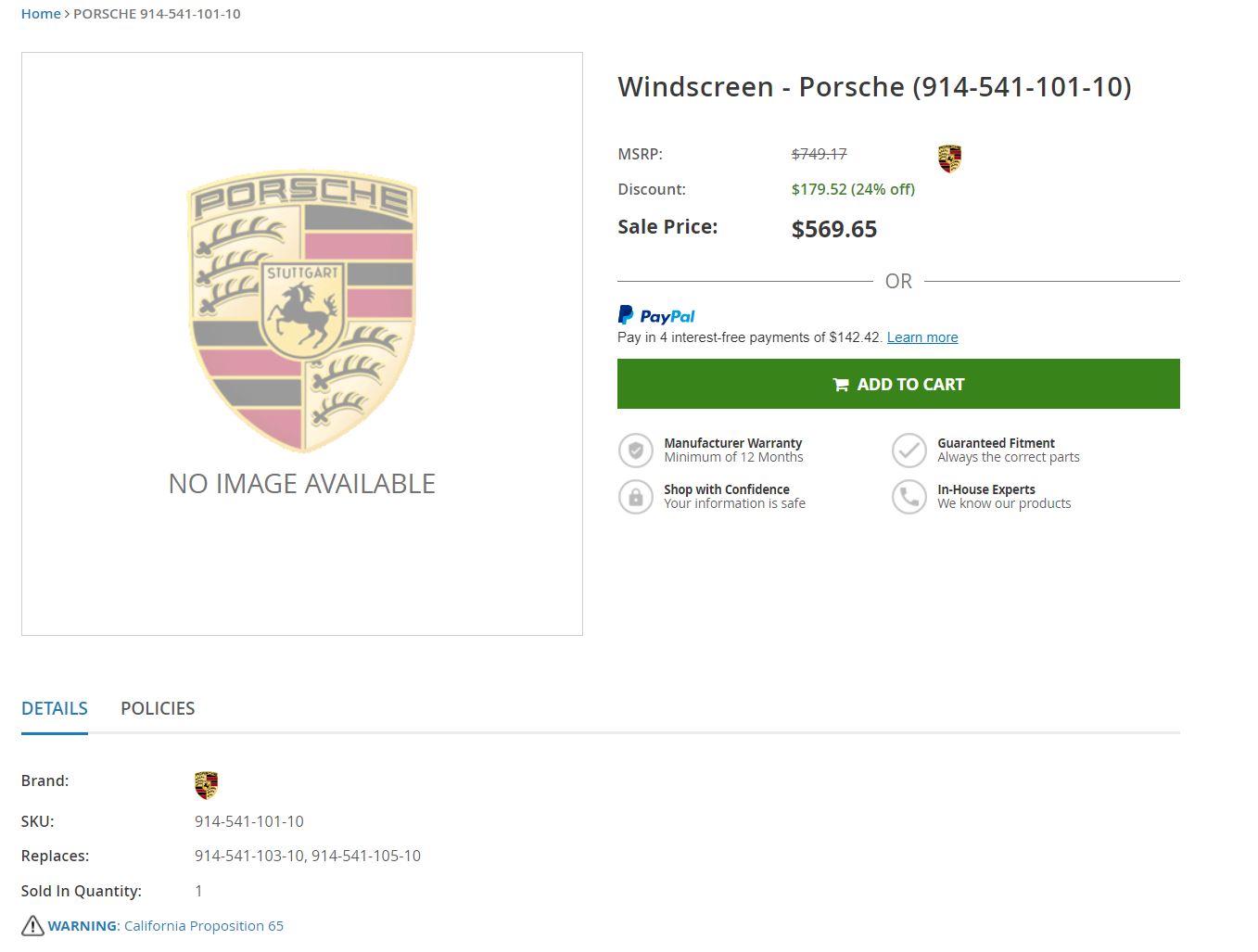Click the warning triangle icon
Screen dimensions: 1258x952
[32, 925]
